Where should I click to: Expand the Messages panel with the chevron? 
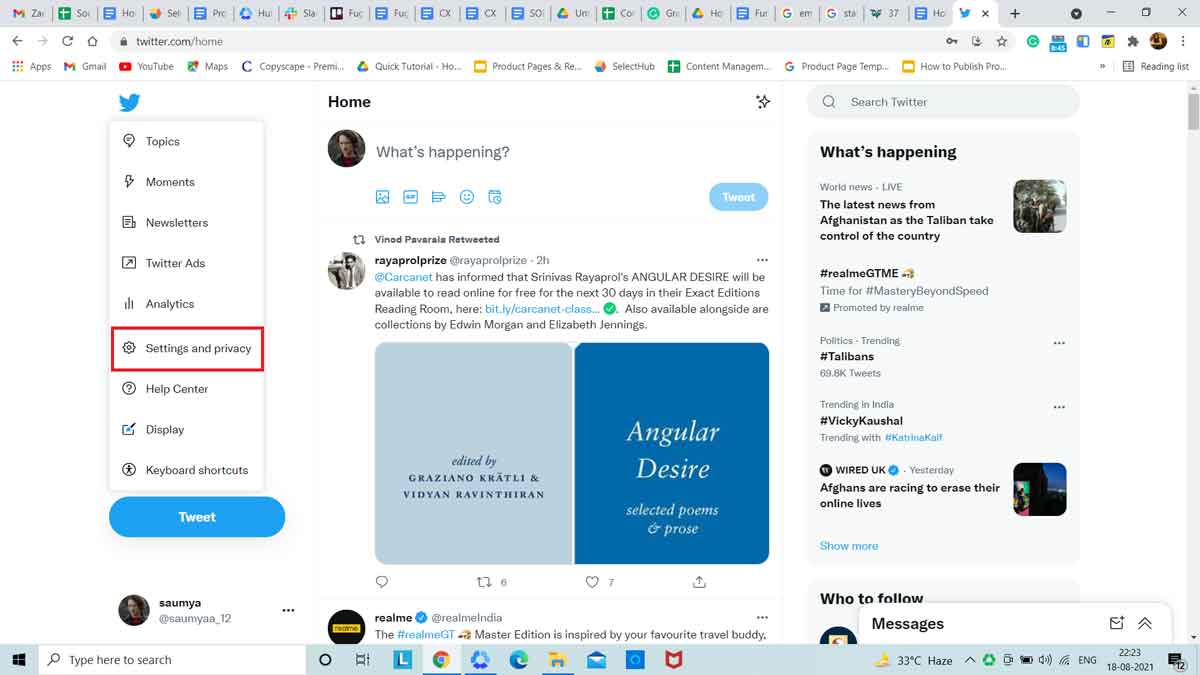[x=1146, y=623]
